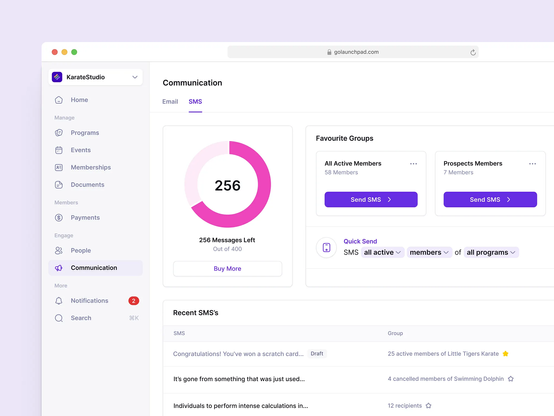Unfavourite the Little Tigers Karate star
The height and width of the screenshot is (416, 554).
(x=506, y=354)
